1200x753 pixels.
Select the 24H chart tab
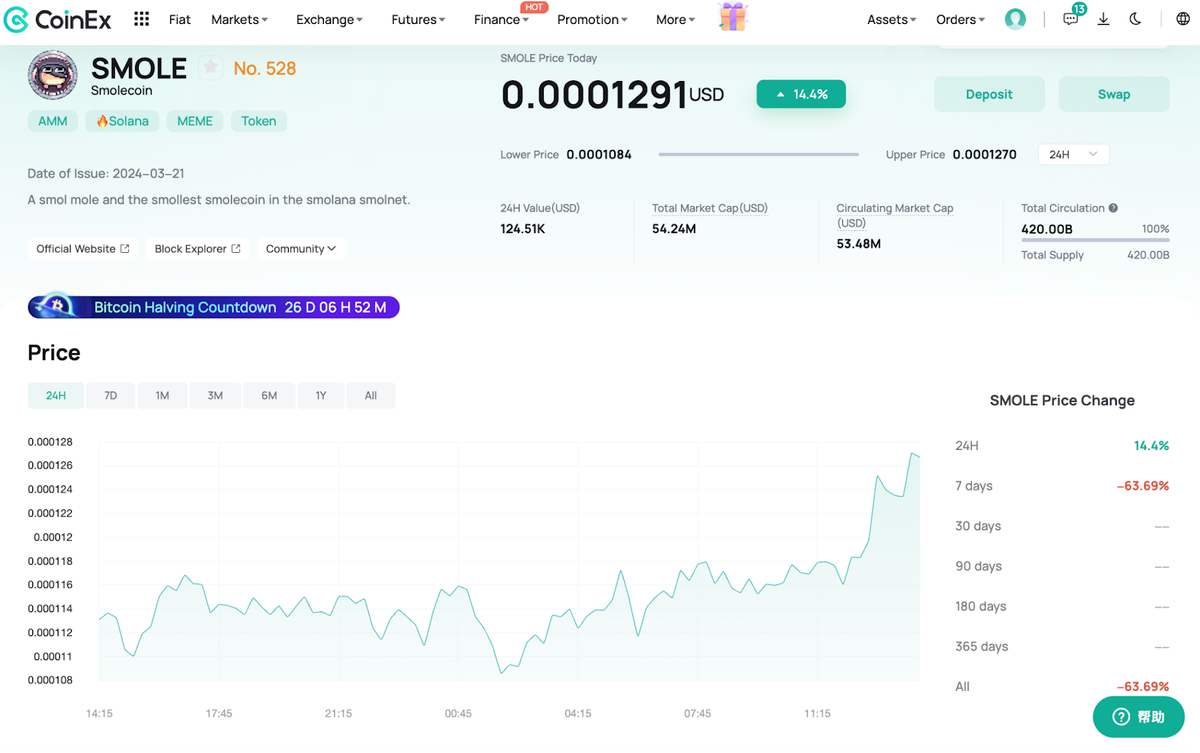click(56, 396)
